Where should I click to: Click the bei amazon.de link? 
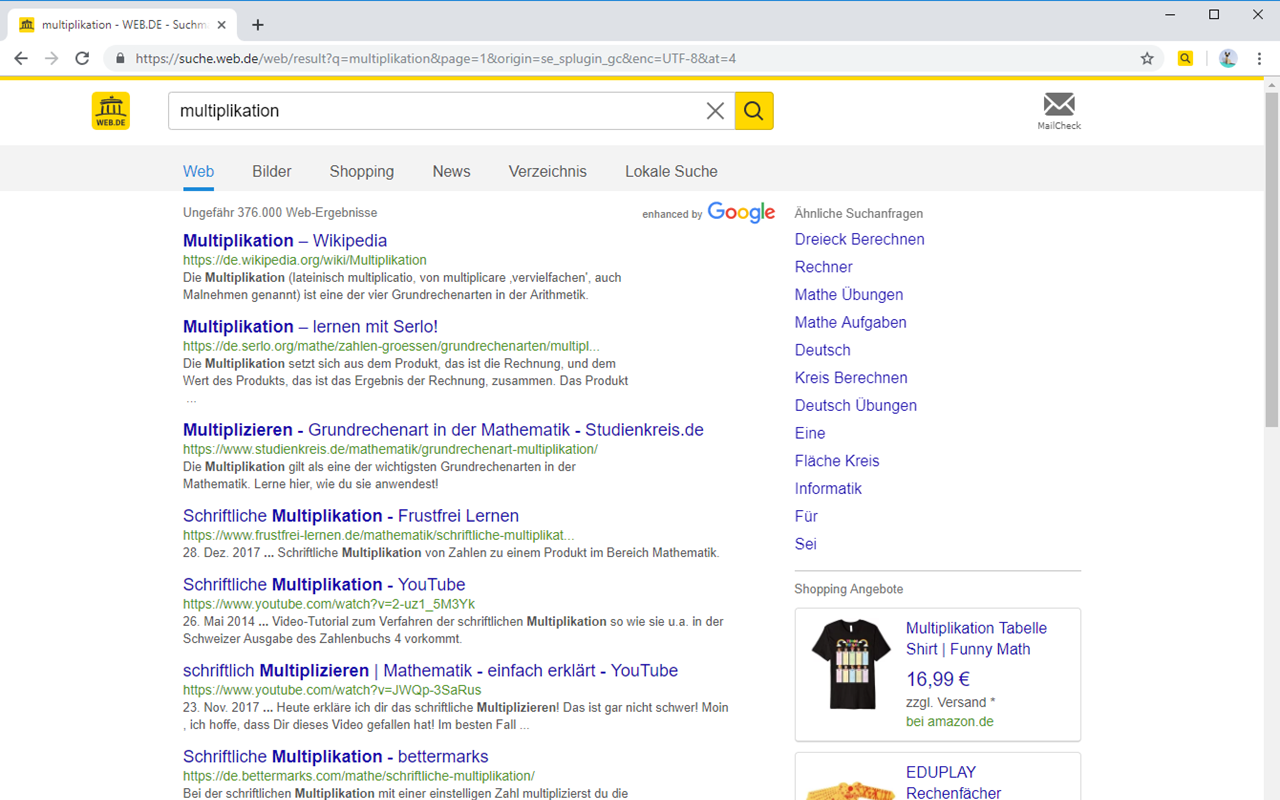[950, 721]
